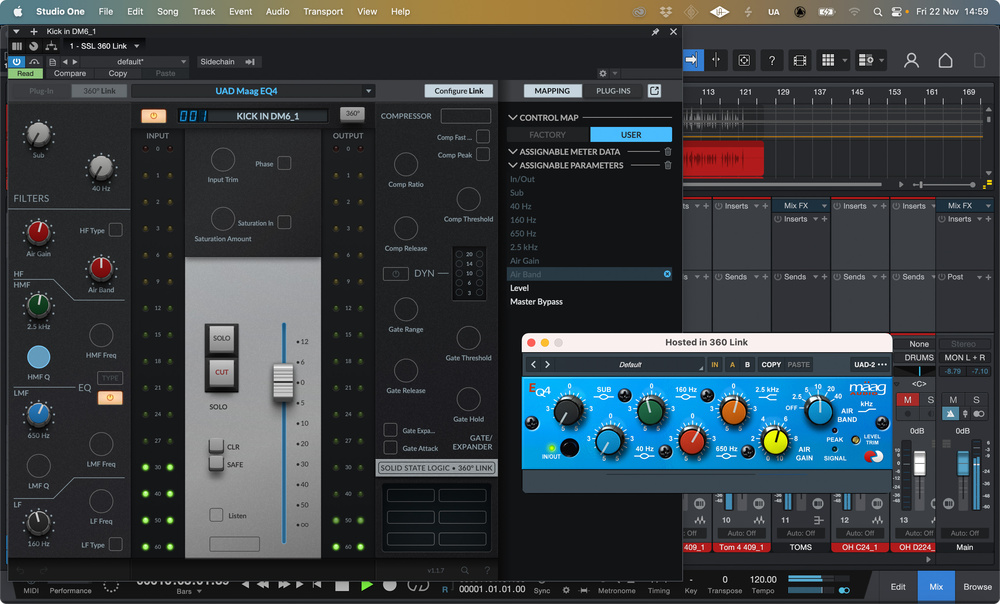Switch to the PLUG-INS tab

click(613, 91)
